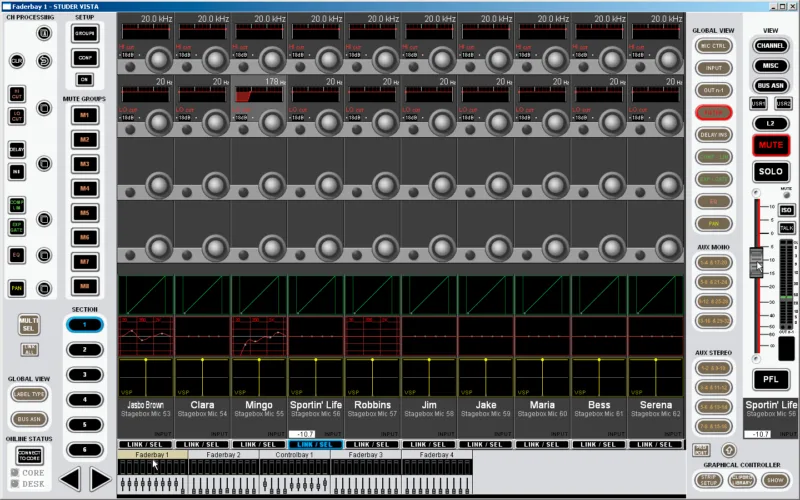Click the CLR button in channel processing
Viewport: 800px width, 500px height.
[16, 61]
